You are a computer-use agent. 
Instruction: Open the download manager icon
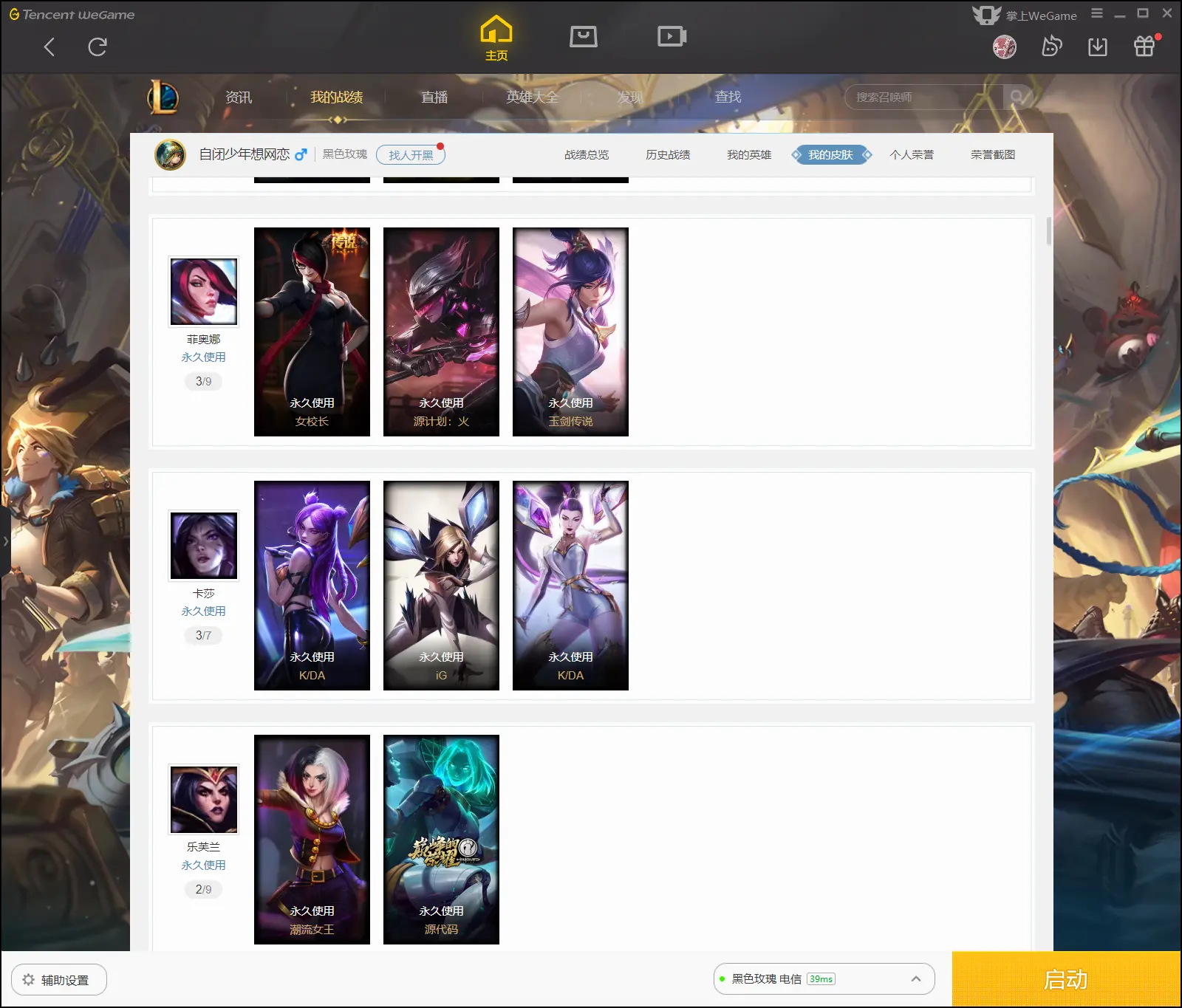coord(1098,47)
